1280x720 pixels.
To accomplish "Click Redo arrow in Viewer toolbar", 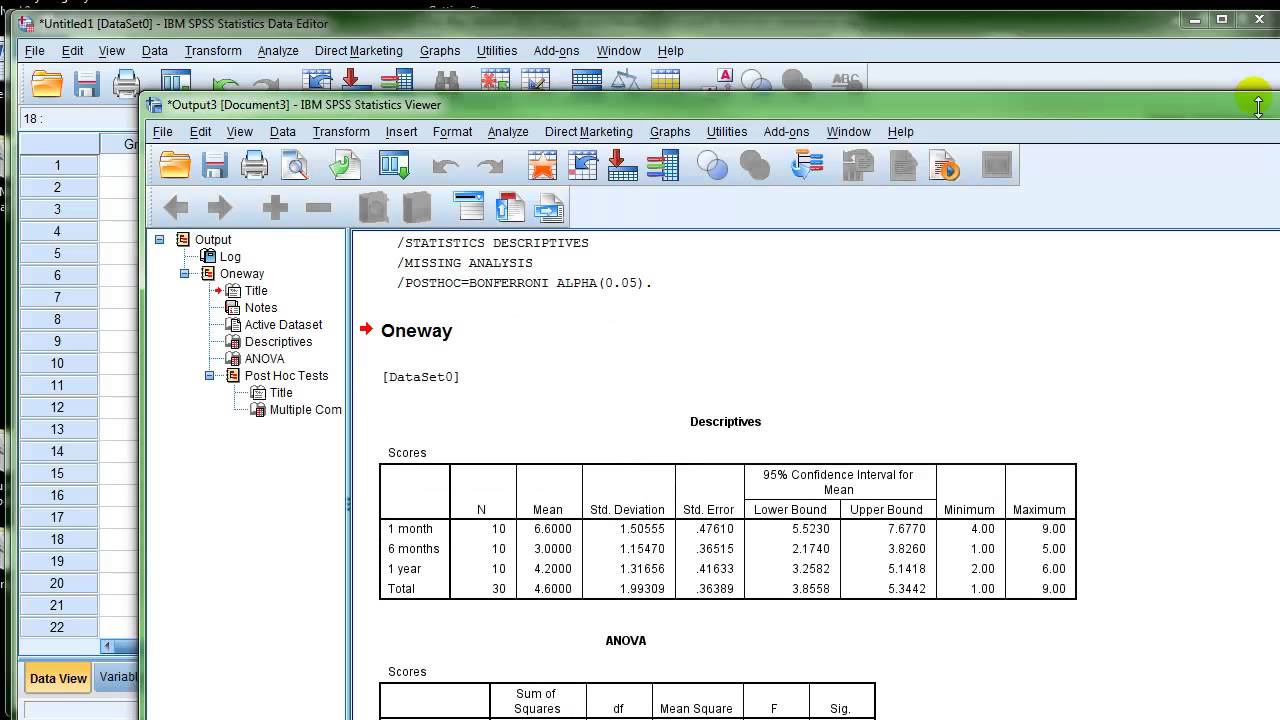I will 489,166.
